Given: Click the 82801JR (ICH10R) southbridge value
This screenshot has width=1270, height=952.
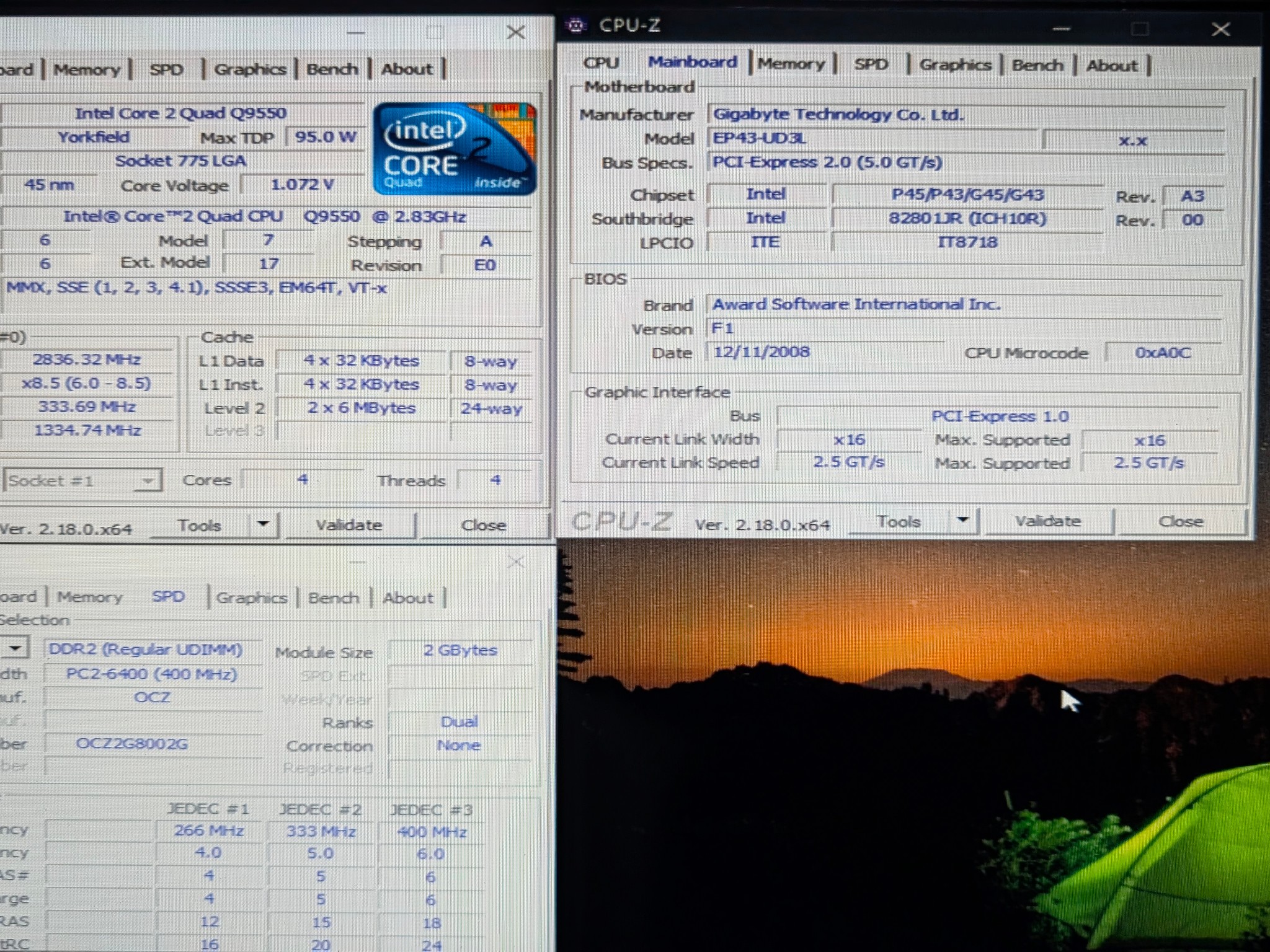Looking at the screenshot, I should [967, 219].
